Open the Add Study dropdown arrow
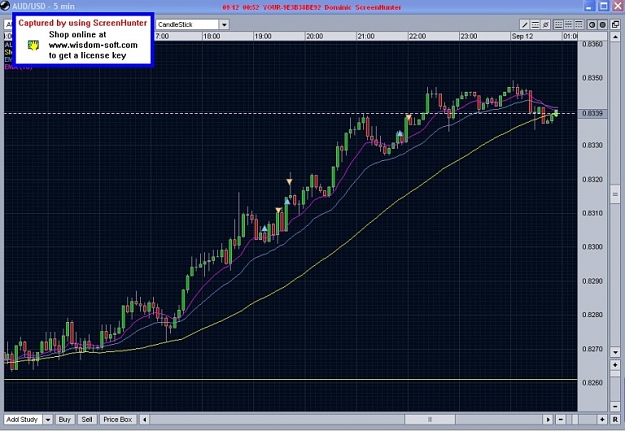This screenshot has height=431, width=625. [x=48, y=419]
